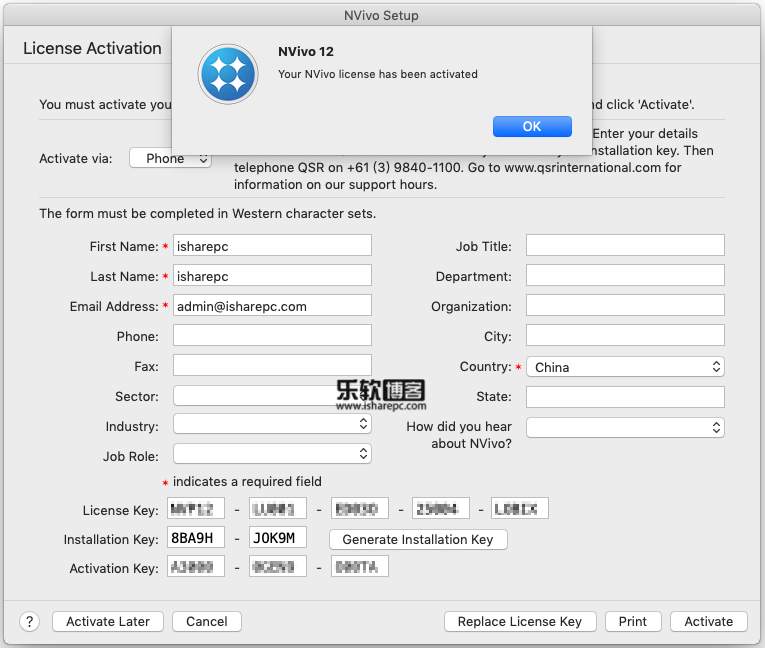Screen dimensions: 765x648
Task: Click the Email Address field
Action: coord(272,305)
